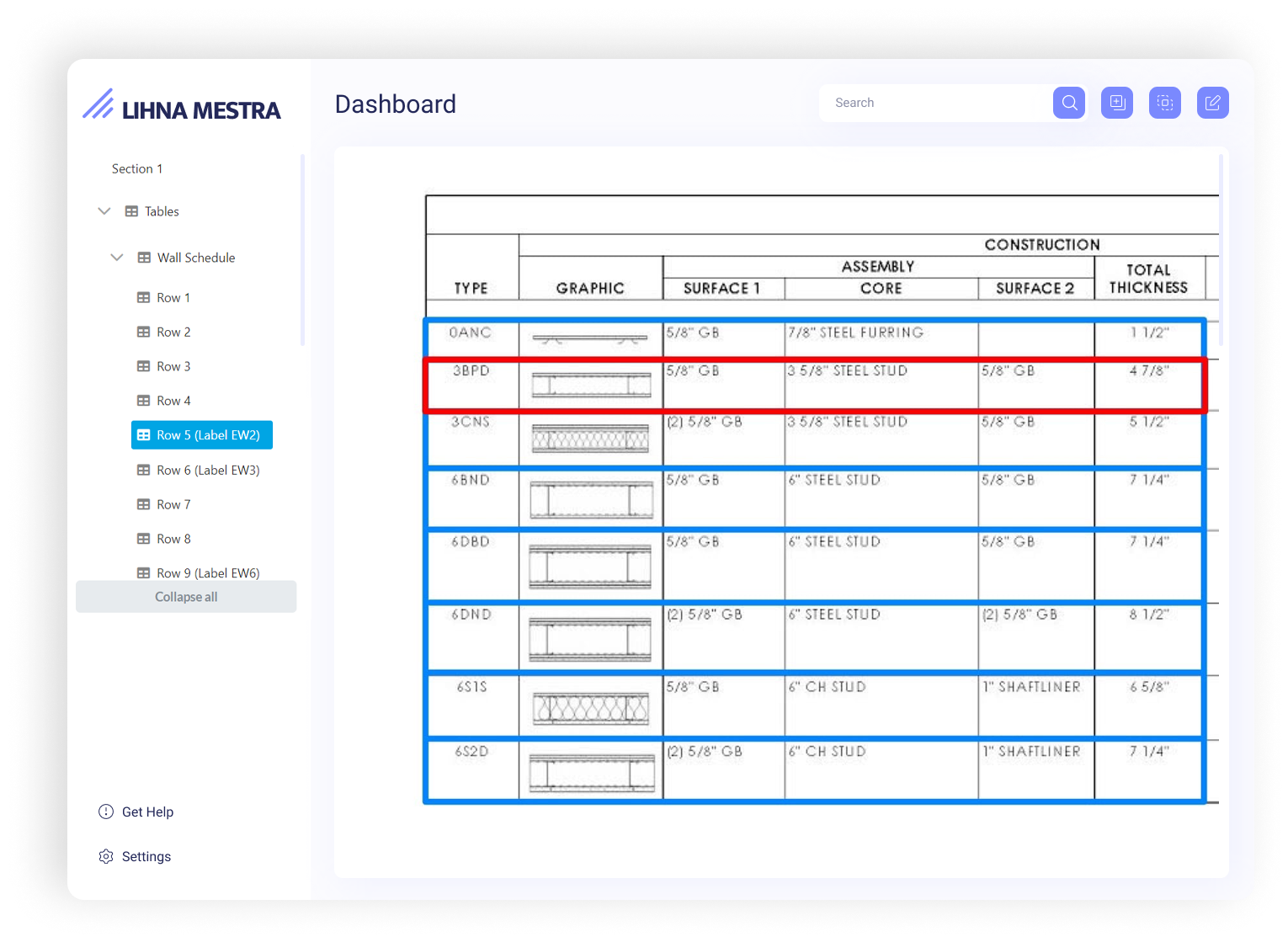The width and height of the screenshot is (1288, 942).
Task: Click the Dashboard page title
Action: coord(396,104)
